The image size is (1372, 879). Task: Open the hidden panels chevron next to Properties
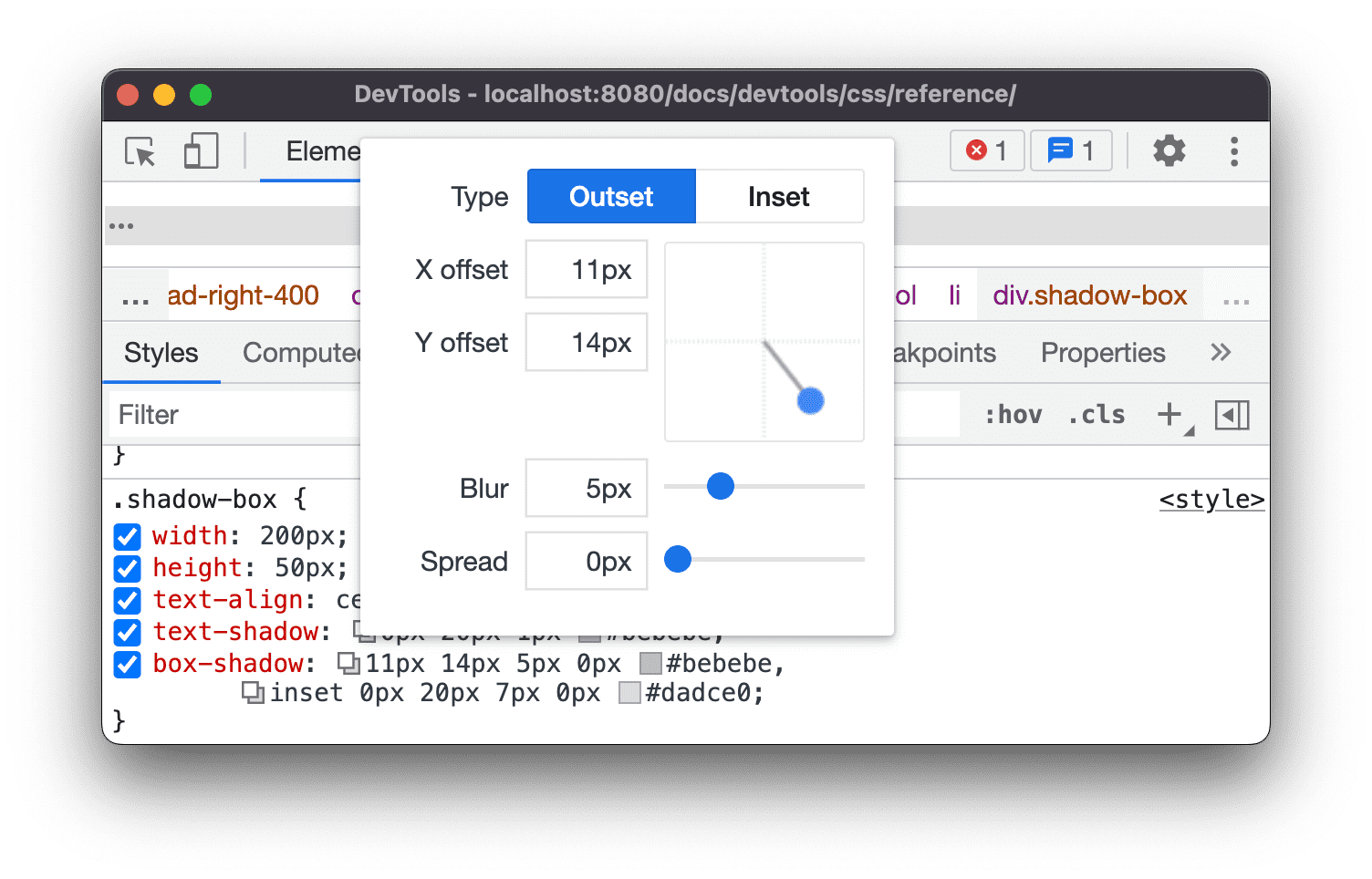[1221, 353]
